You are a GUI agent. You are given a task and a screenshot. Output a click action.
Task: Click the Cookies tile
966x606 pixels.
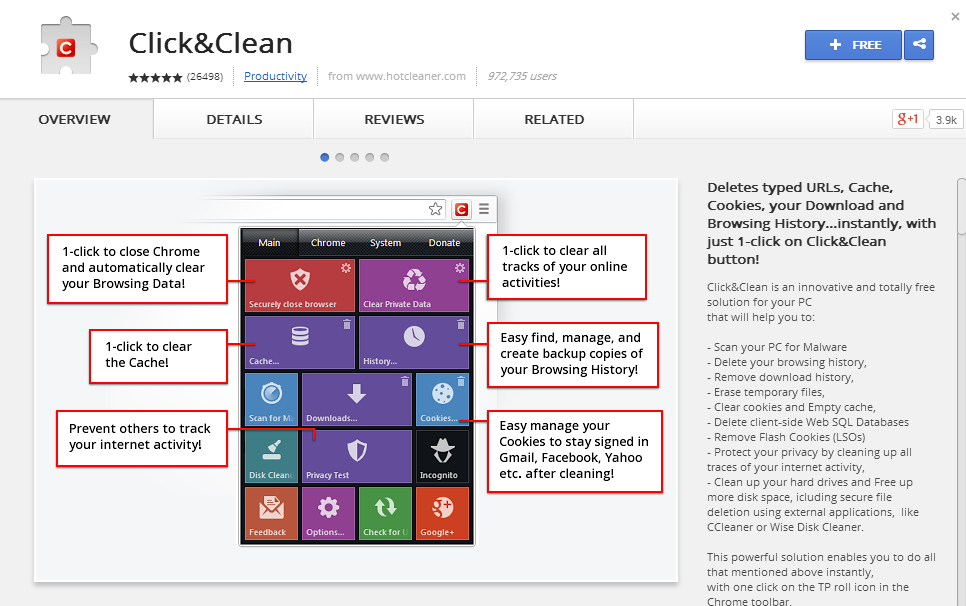tap(442, 399)
